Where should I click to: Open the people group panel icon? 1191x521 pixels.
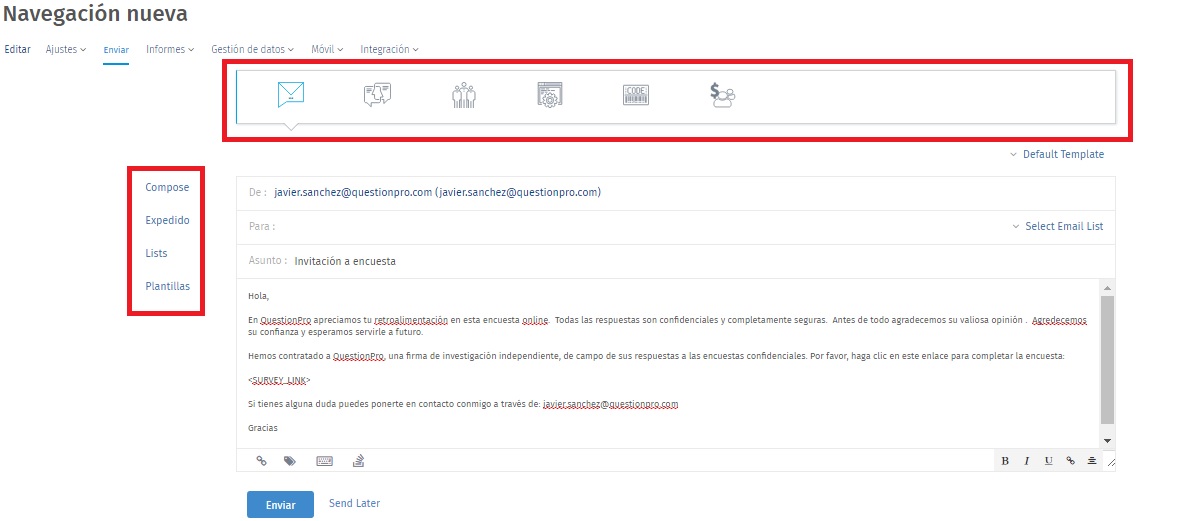click(x=463, y=95)
